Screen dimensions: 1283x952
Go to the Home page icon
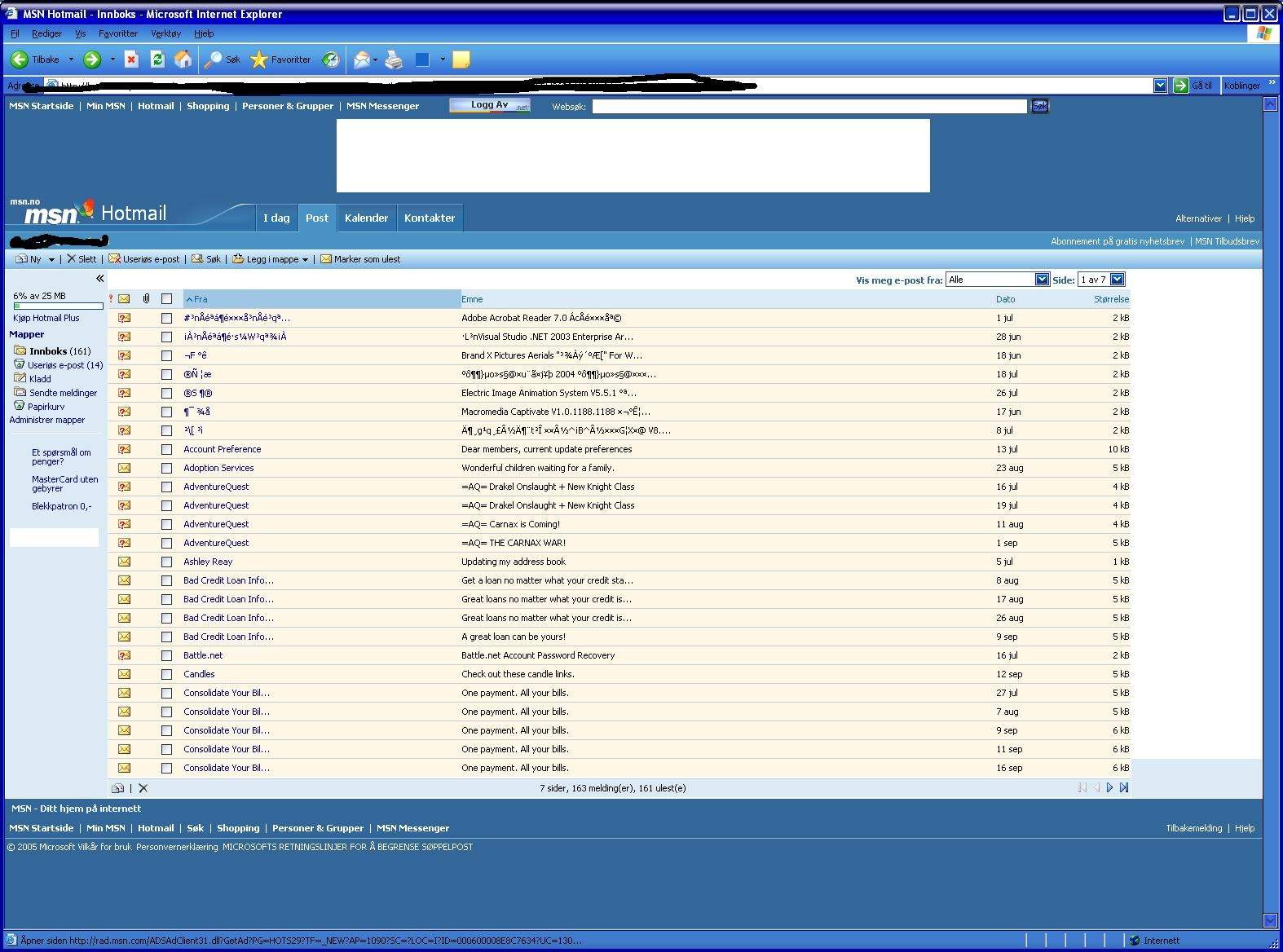click(x=183, y=59)
